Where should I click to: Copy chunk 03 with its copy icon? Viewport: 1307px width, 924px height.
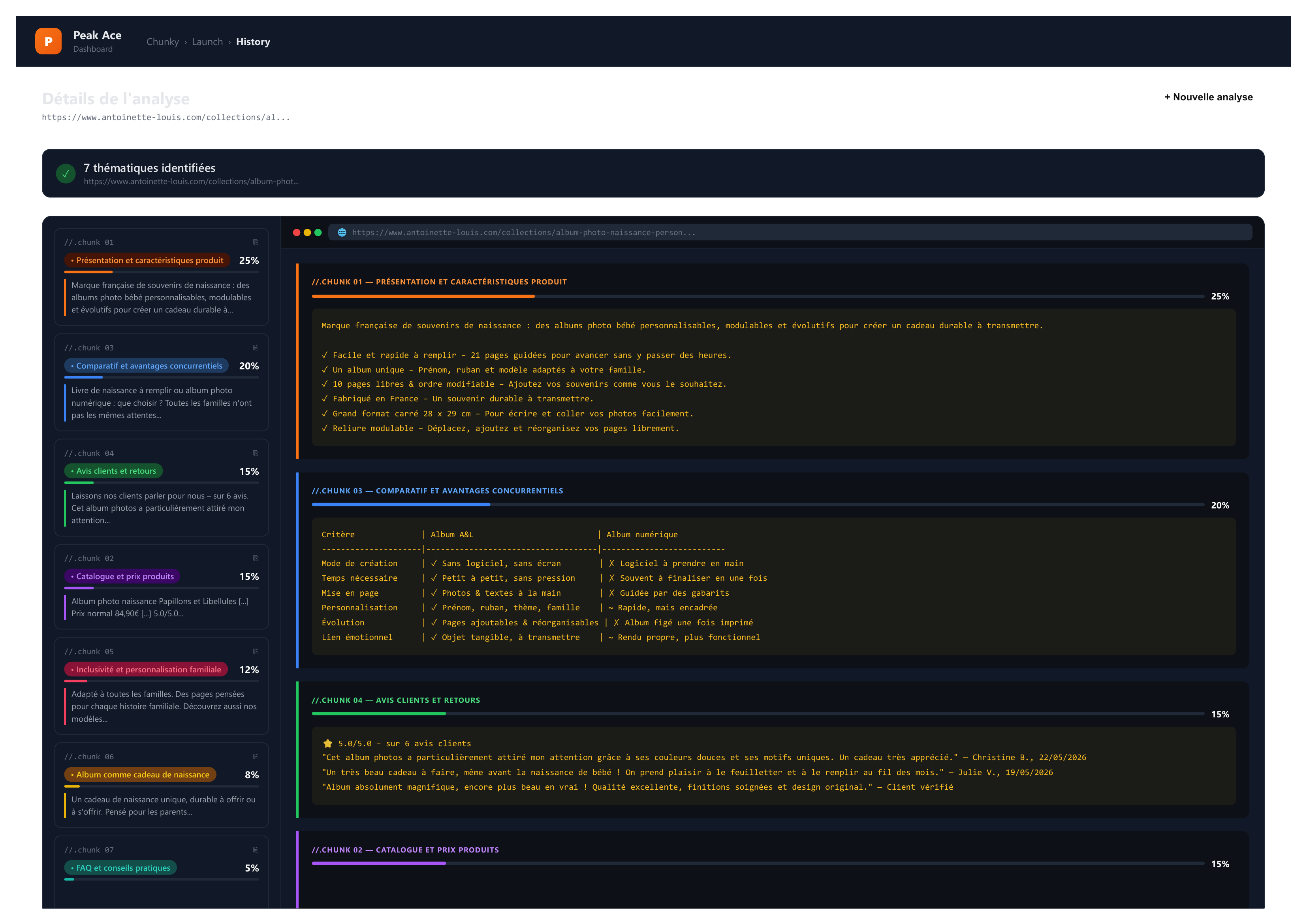[256, 347]
